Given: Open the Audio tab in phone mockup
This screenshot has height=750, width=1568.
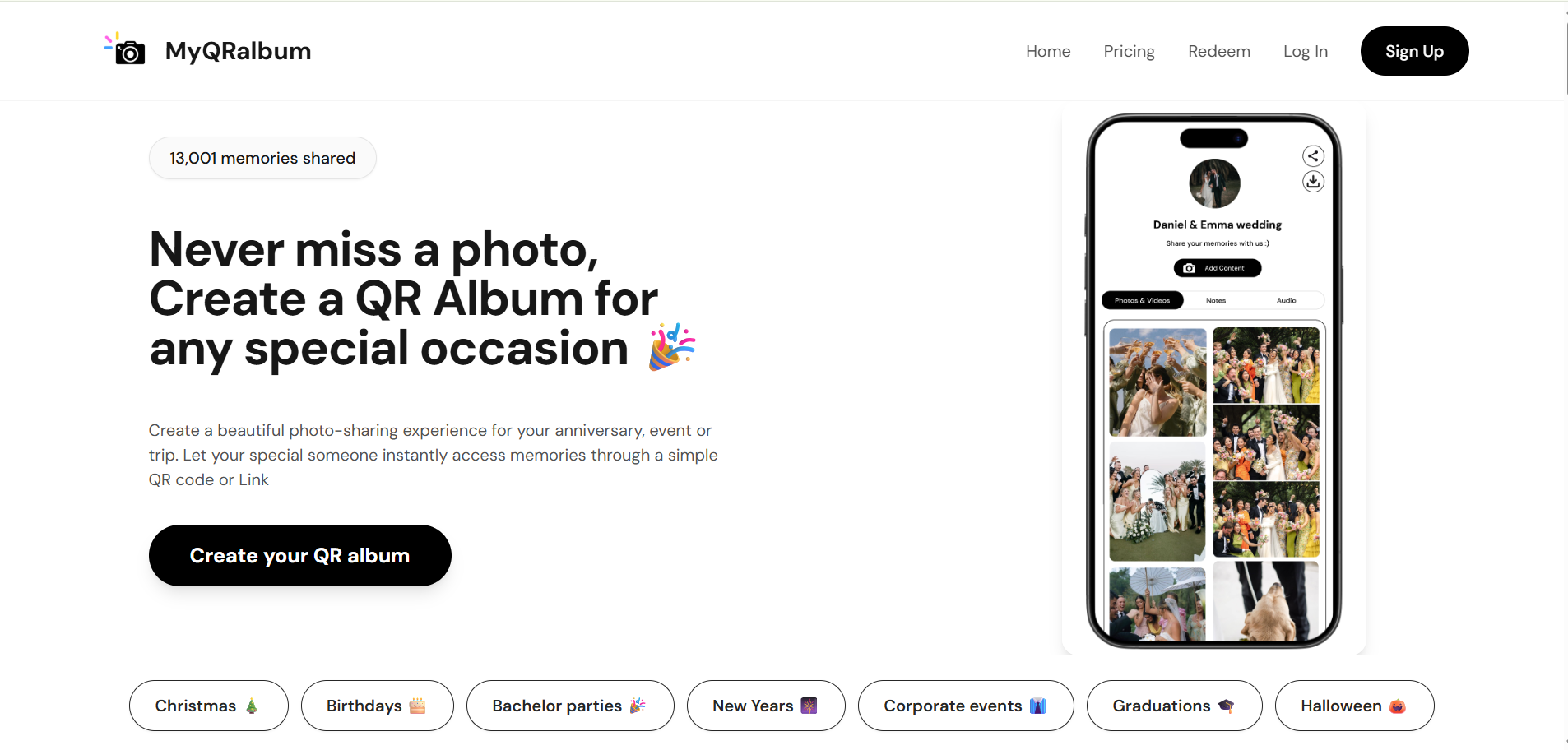Looking at the screenshot, I should pos(1286,300).
